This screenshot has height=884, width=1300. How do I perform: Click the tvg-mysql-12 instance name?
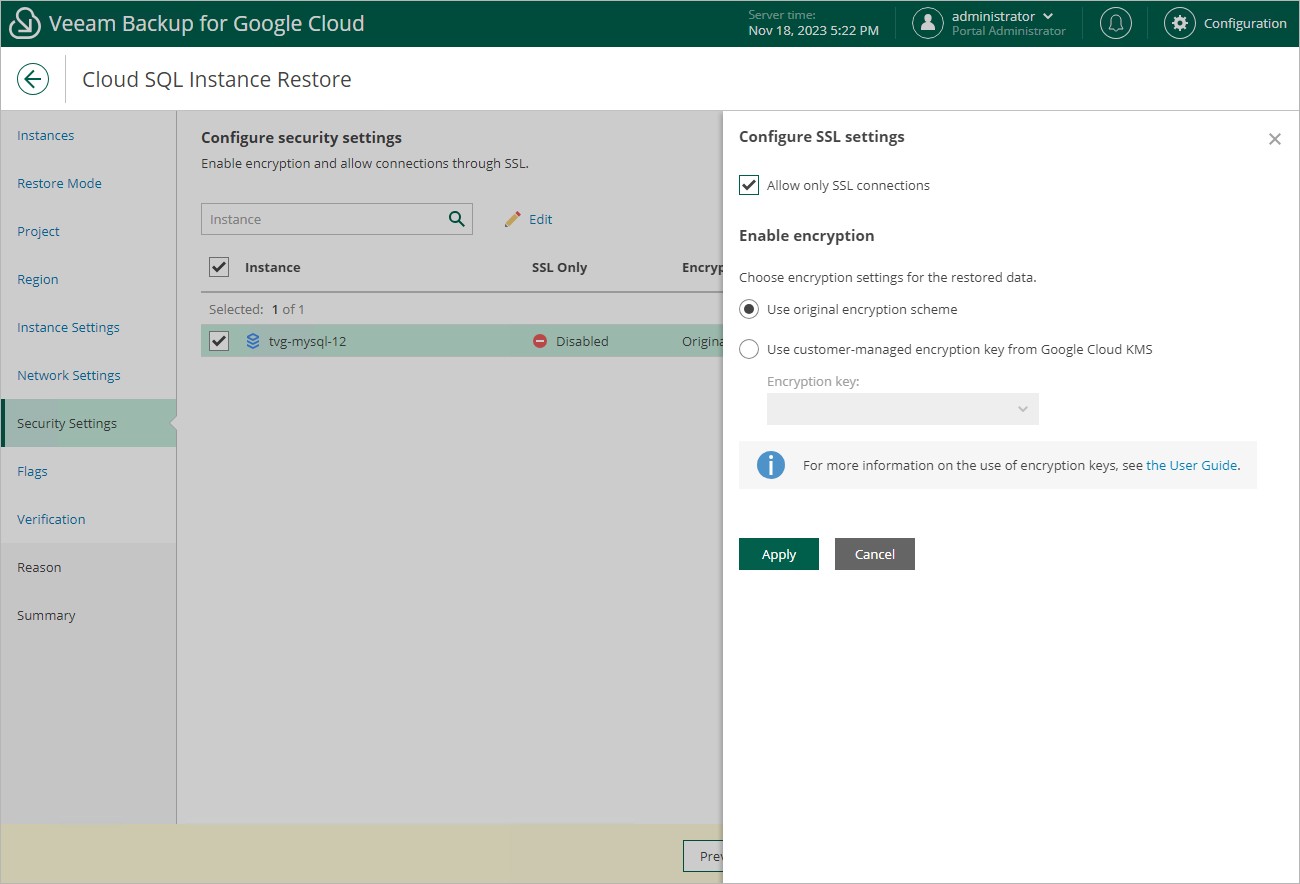tap(308, 341)
